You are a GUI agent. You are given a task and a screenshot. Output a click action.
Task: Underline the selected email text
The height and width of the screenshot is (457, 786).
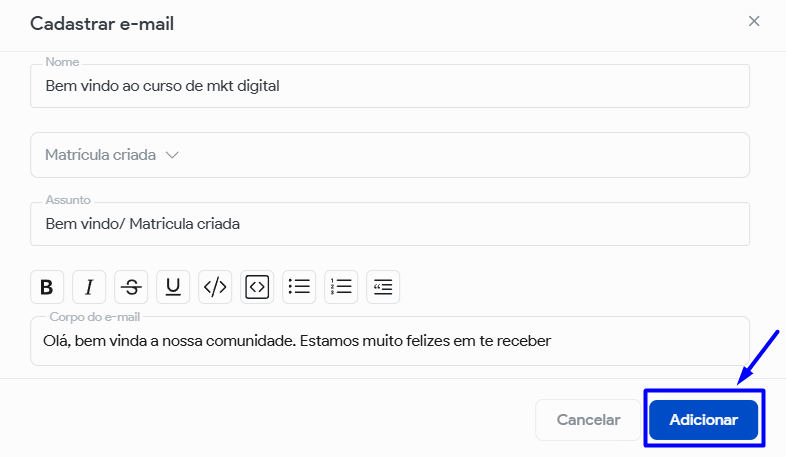pos(173,287)
